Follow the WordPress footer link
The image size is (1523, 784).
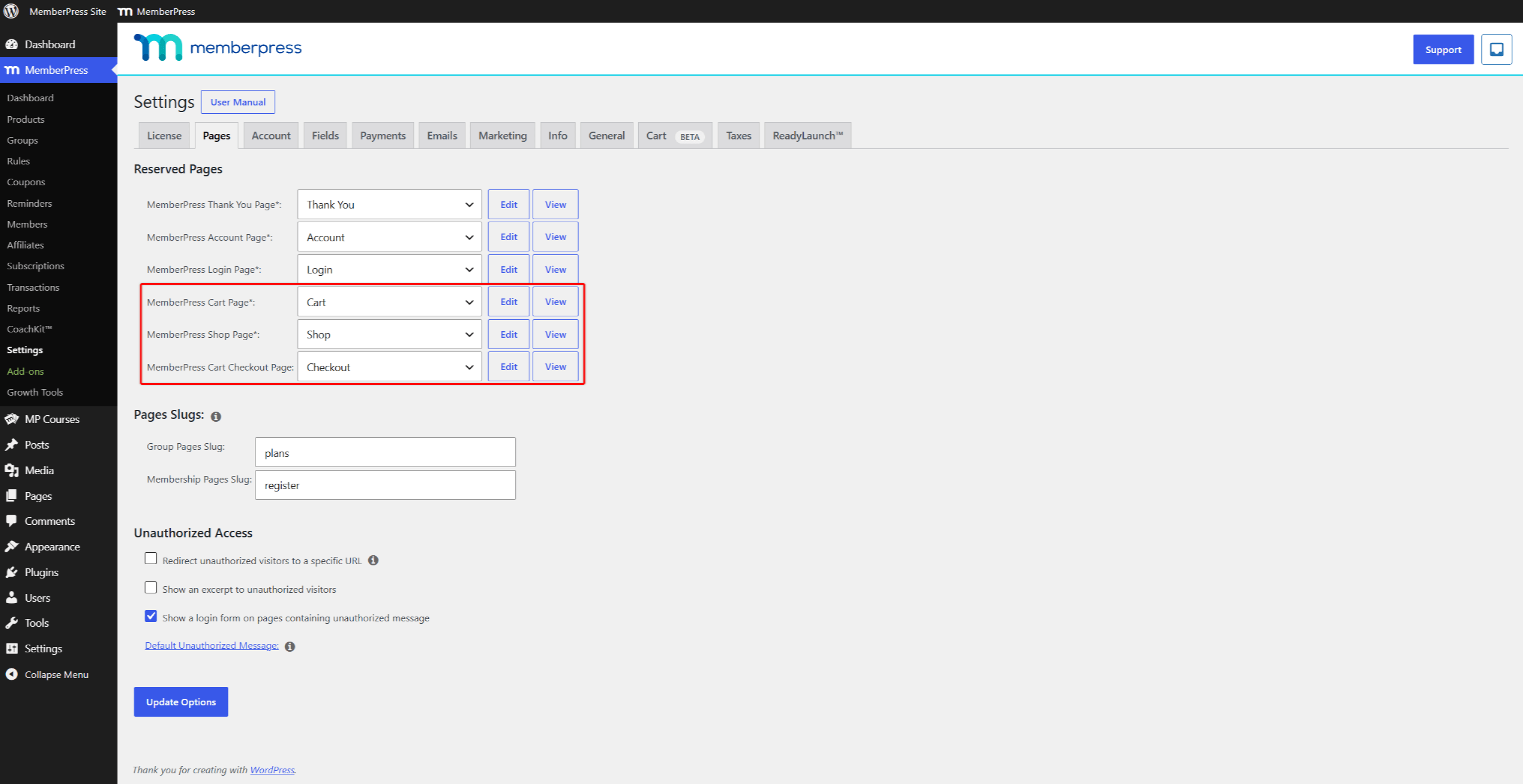tap(272, 770)
